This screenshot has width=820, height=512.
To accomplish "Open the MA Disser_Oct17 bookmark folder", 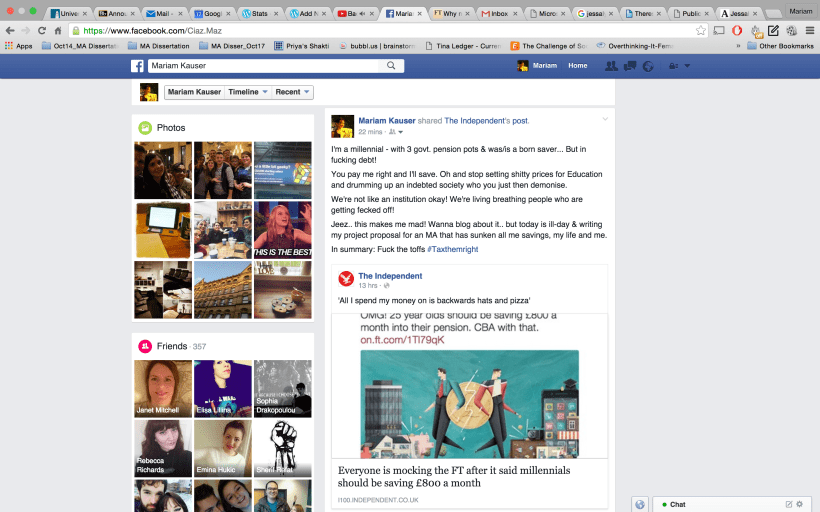I will click(x=232, y=46).
